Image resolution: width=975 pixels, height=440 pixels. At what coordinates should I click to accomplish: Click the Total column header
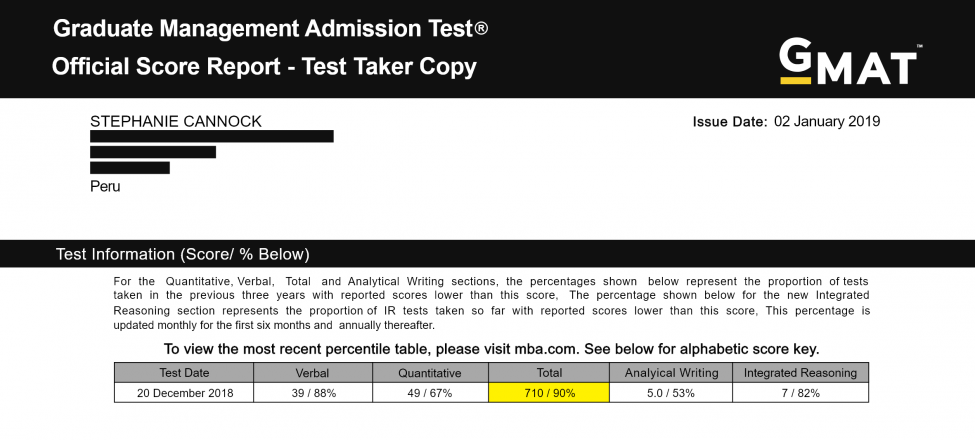point(548,373)
